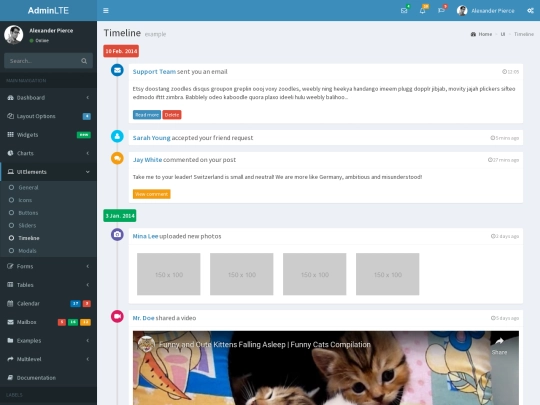
Task: Click the pink video camera timeline icon
Action: 117,316
